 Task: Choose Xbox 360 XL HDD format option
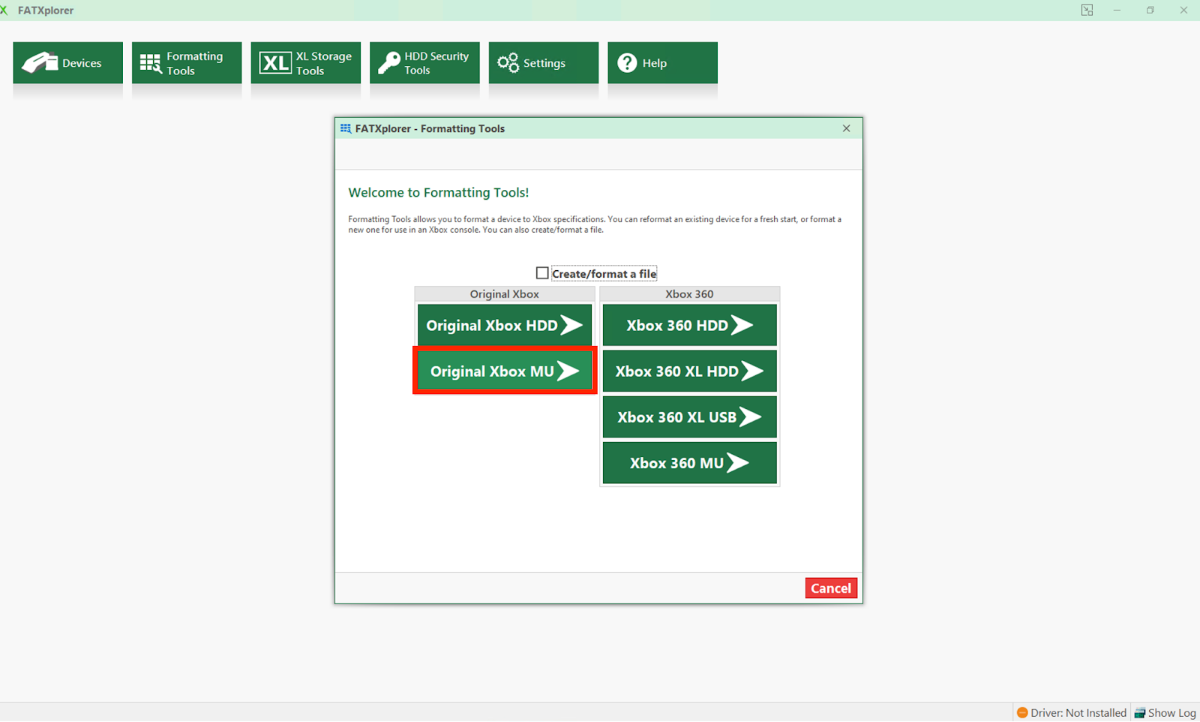[690, 371]
